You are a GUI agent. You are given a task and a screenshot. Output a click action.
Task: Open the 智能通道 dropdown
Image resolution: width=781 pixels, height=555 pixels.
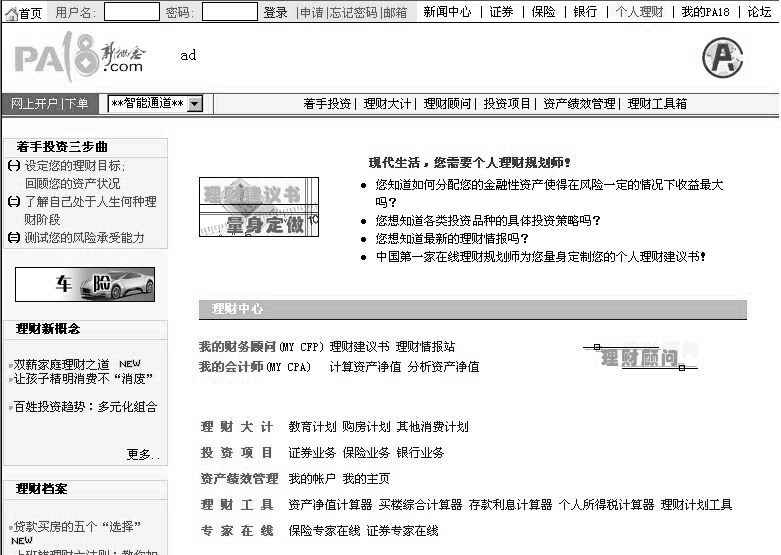coord(155,104)
